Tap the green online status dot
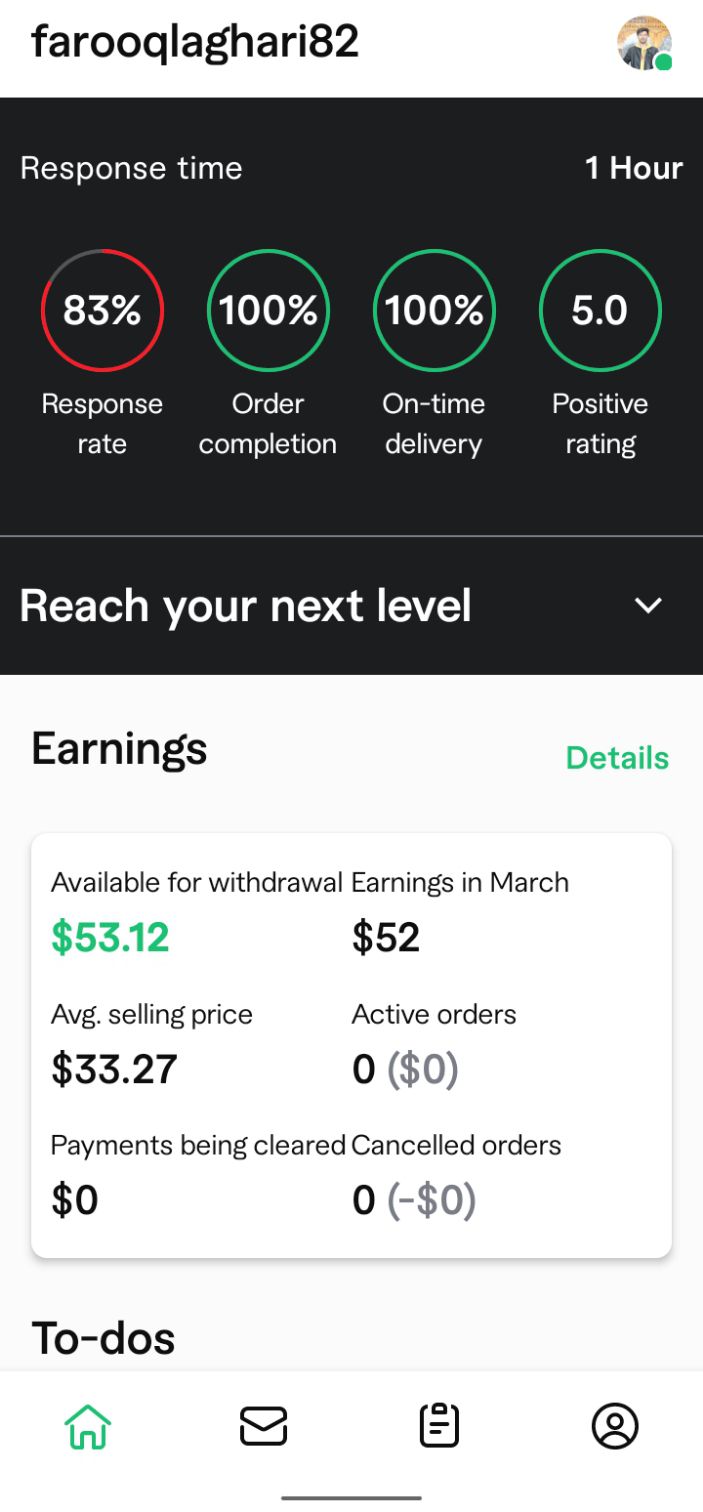703x1512 pixels. point(663,62)
